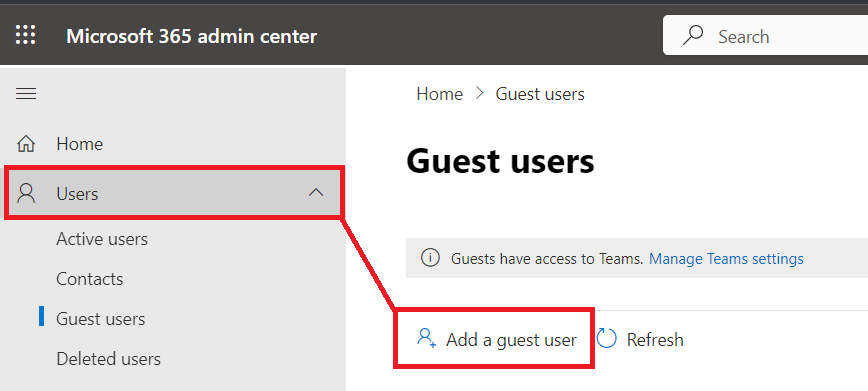Focus the Search input field
This screenshot has width=868, height=391.
[766, 36]
